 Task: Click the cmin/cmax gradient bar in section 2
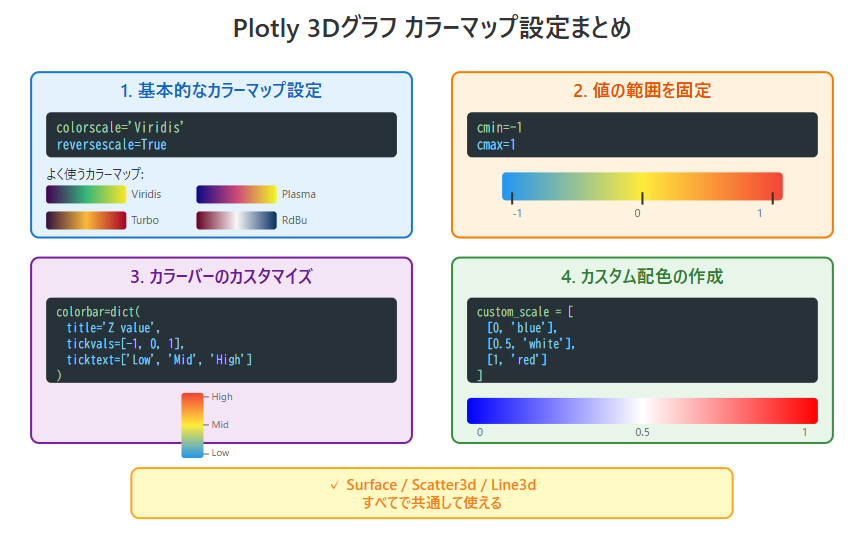[642, 186]
